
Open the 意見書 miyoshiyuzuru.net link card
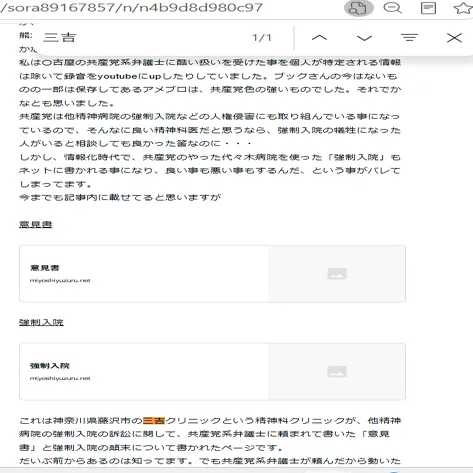(212, 274)
